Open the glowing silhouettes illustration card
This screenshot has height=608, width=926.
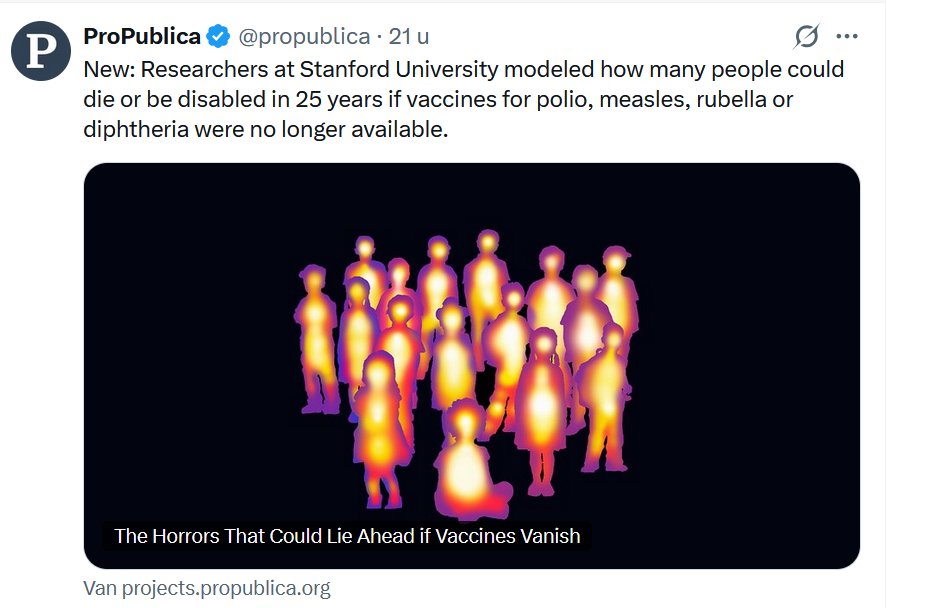[471, 365]
